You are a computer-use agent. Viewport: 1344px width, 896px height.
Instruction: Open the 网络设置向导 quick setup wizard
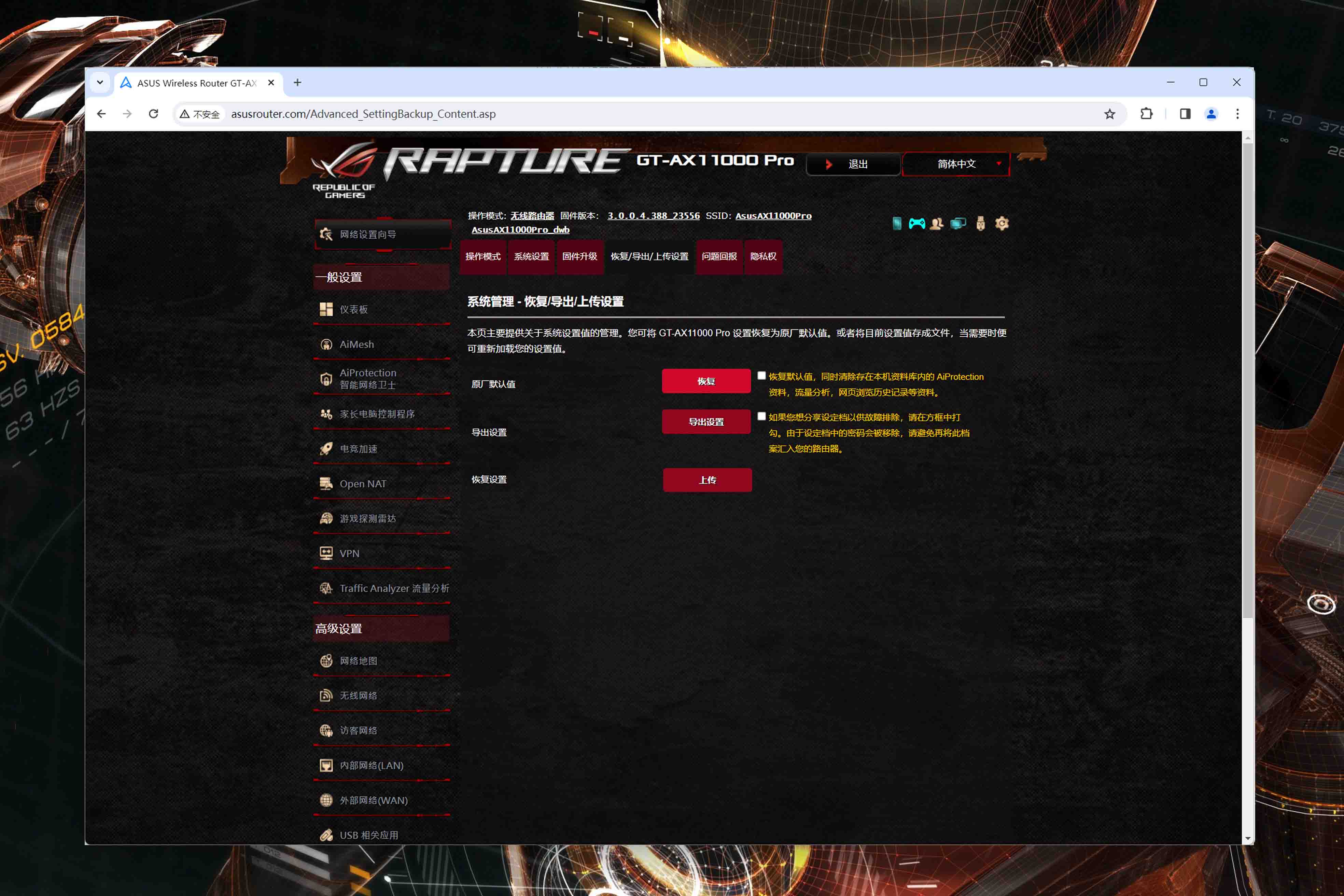coord(382,234)
